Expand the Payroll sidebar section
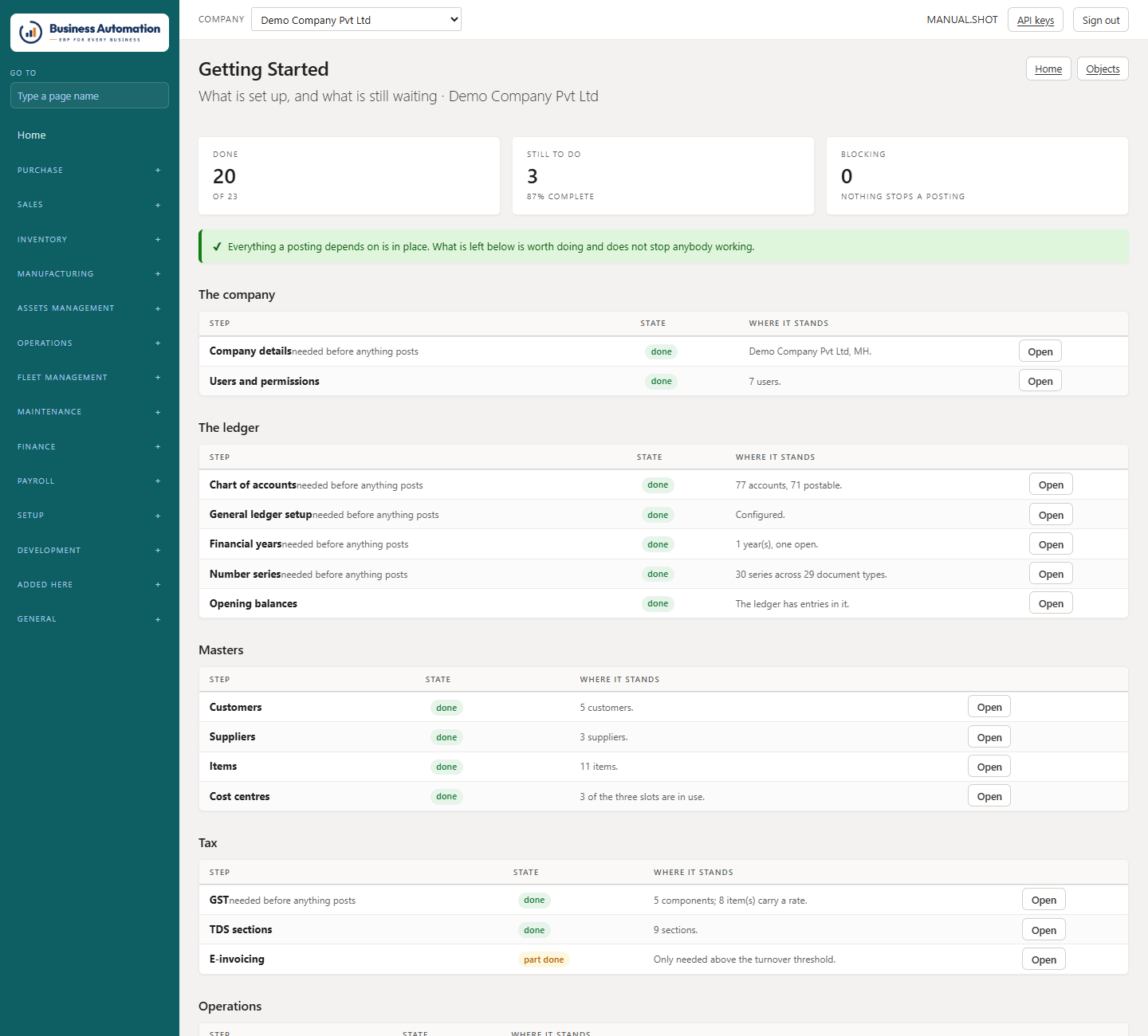Viewport: 1148px width, 1036px height. pos(89,481)
